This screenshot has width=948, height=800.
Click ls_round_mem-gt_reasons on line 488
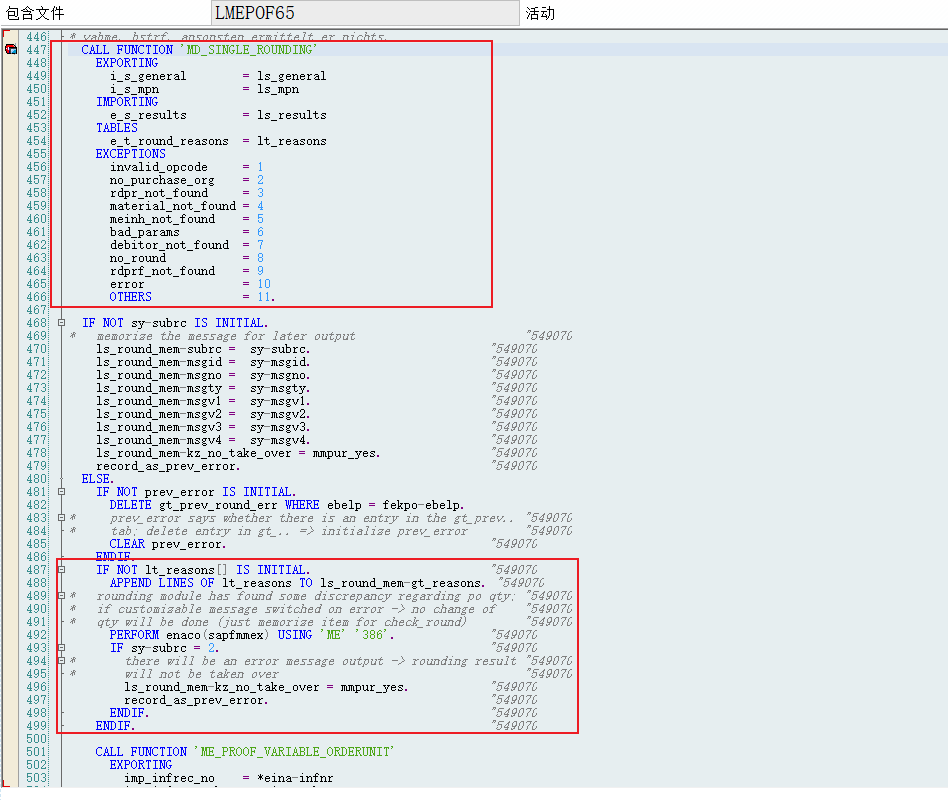click(400, 583)
